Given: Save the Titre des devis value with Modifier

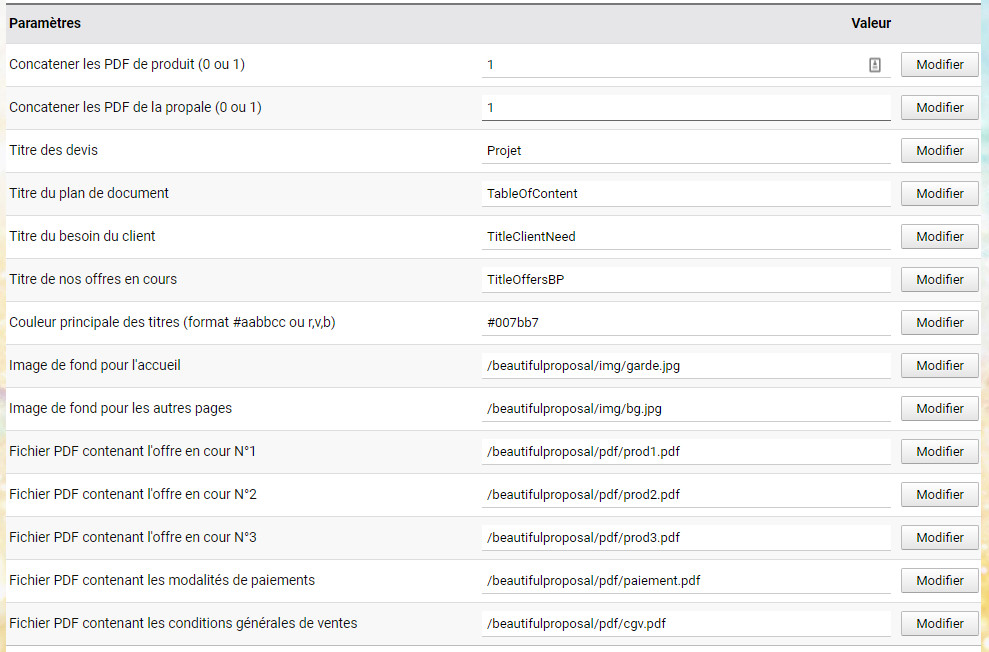Looking at the screenshot, I should (940, 150).
